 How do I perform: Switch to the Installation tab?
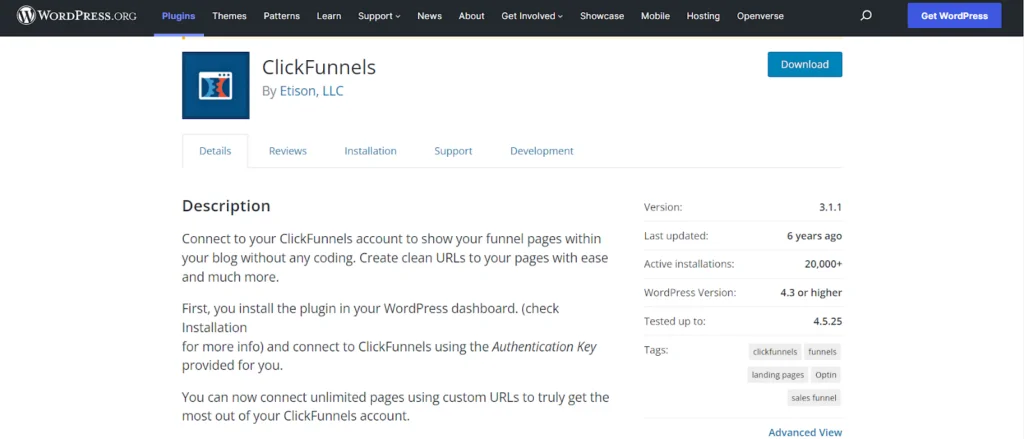tap(370, 151)
